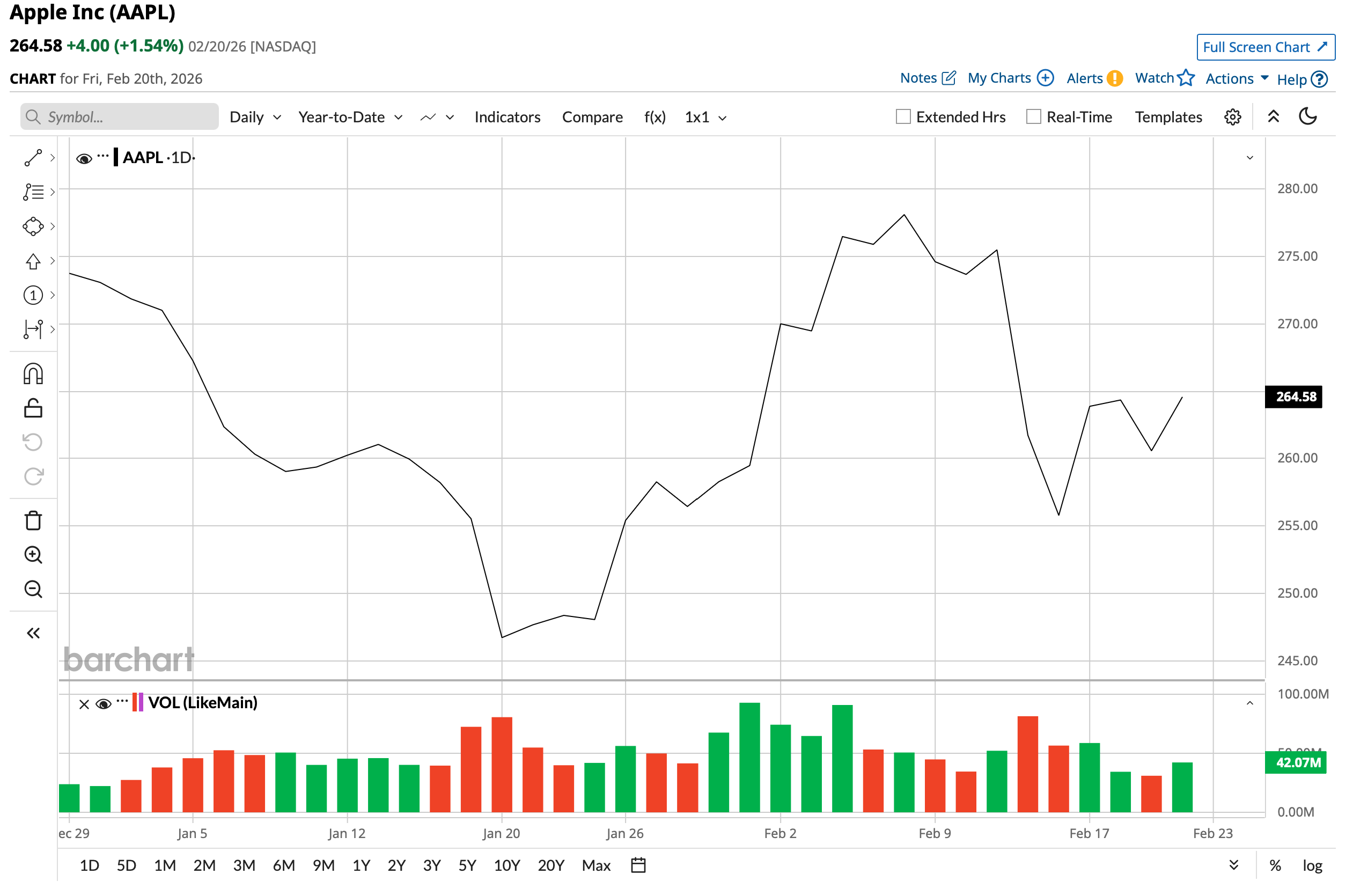This screenshot has width=1353, height=896.
Task: Open the Indicators menu
Action: tap(507, 117)
